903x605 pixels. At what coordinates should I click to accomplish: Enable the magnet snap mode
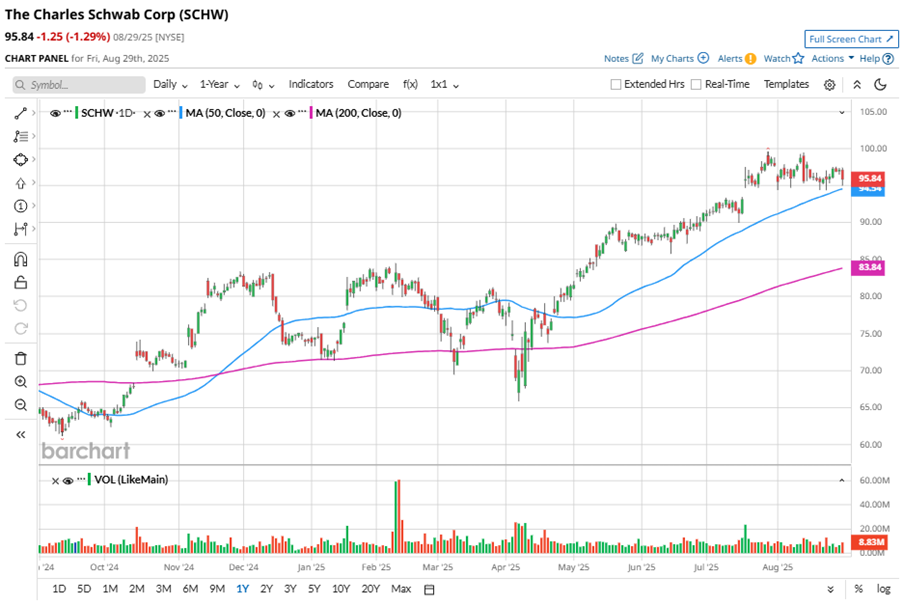pos(21,260)
